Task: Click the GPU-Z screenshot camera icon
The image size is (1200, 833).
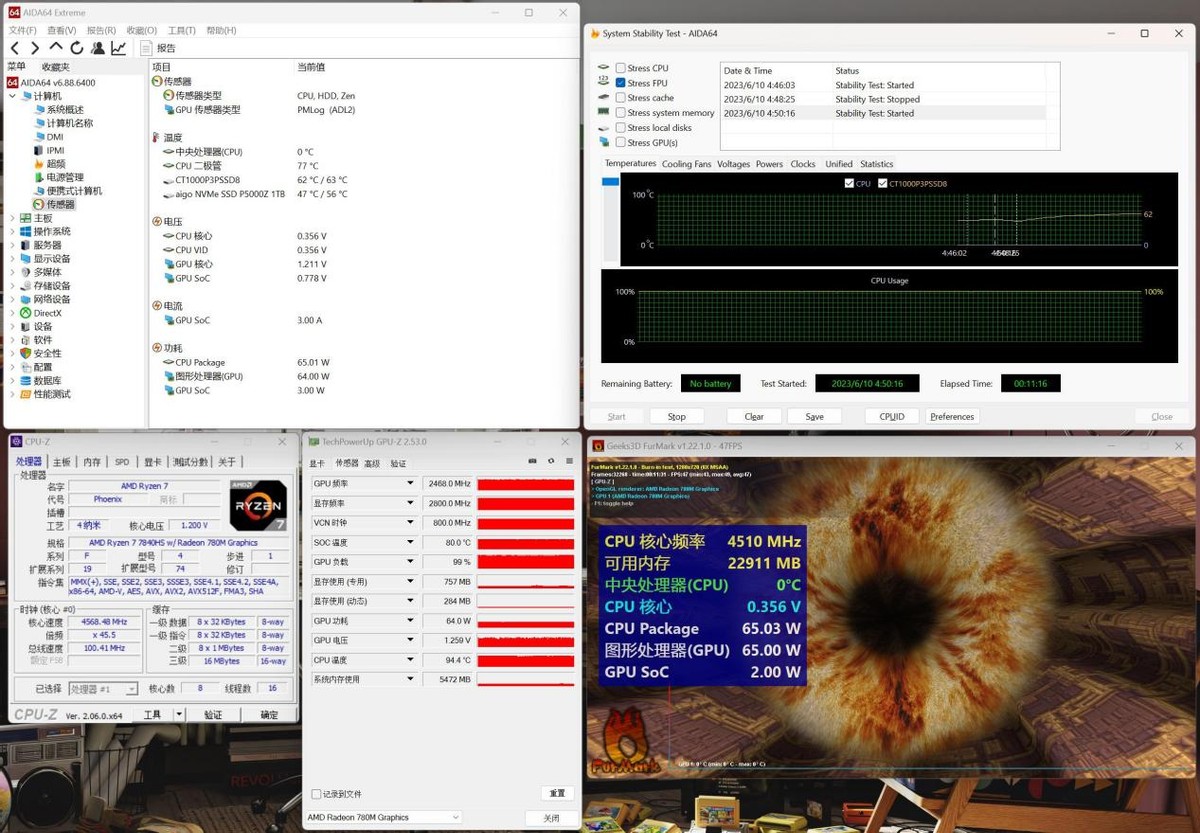Action: click(533, 462)
